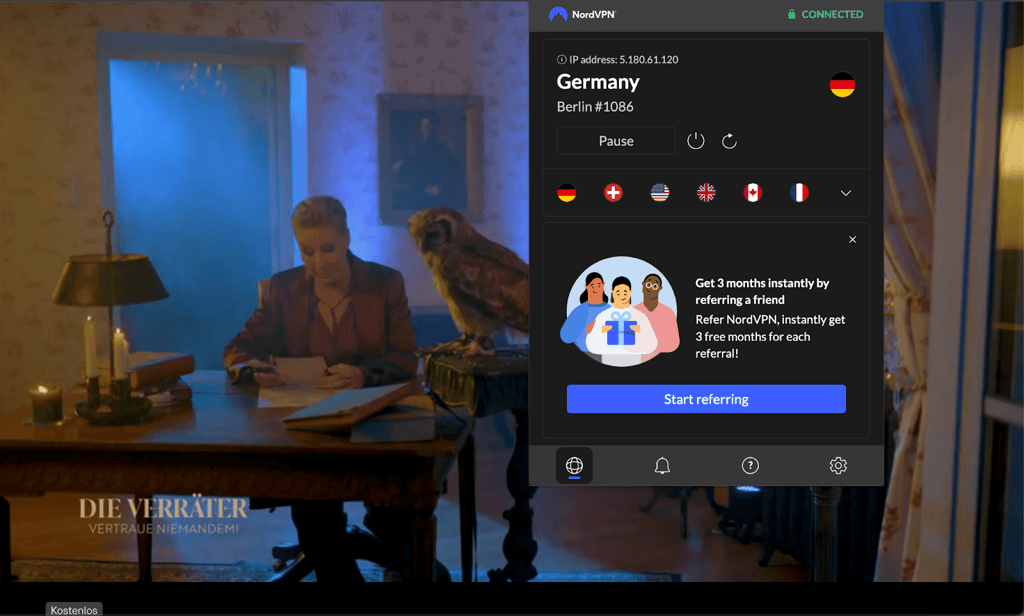
Task: Click the referral friends gift illustration
Action: click(x=620, y=311)
